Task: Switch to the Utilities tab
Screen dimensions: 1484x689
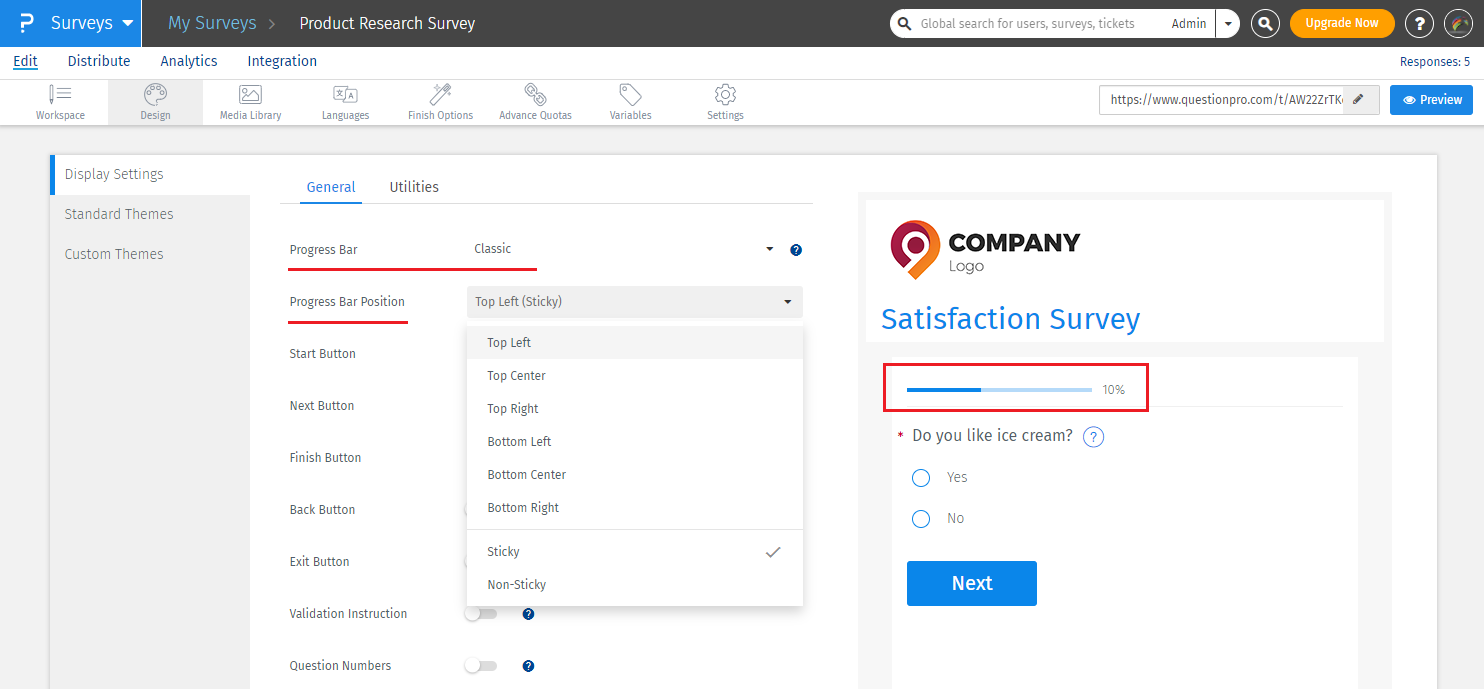Action: [x=413, y=186]
